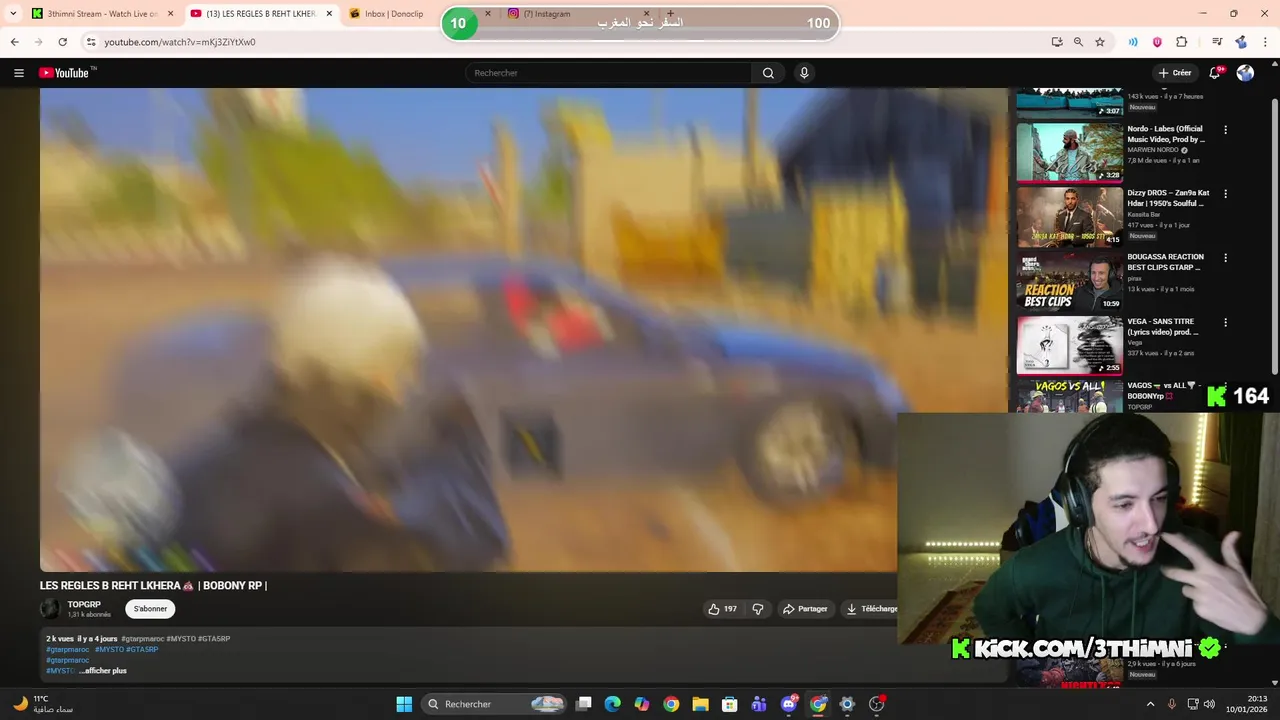The image size is (1280, 720).
Task: Open options for VEGA - SANS TITRE video
Action: pyautogui.click(x=1225, y=323)
